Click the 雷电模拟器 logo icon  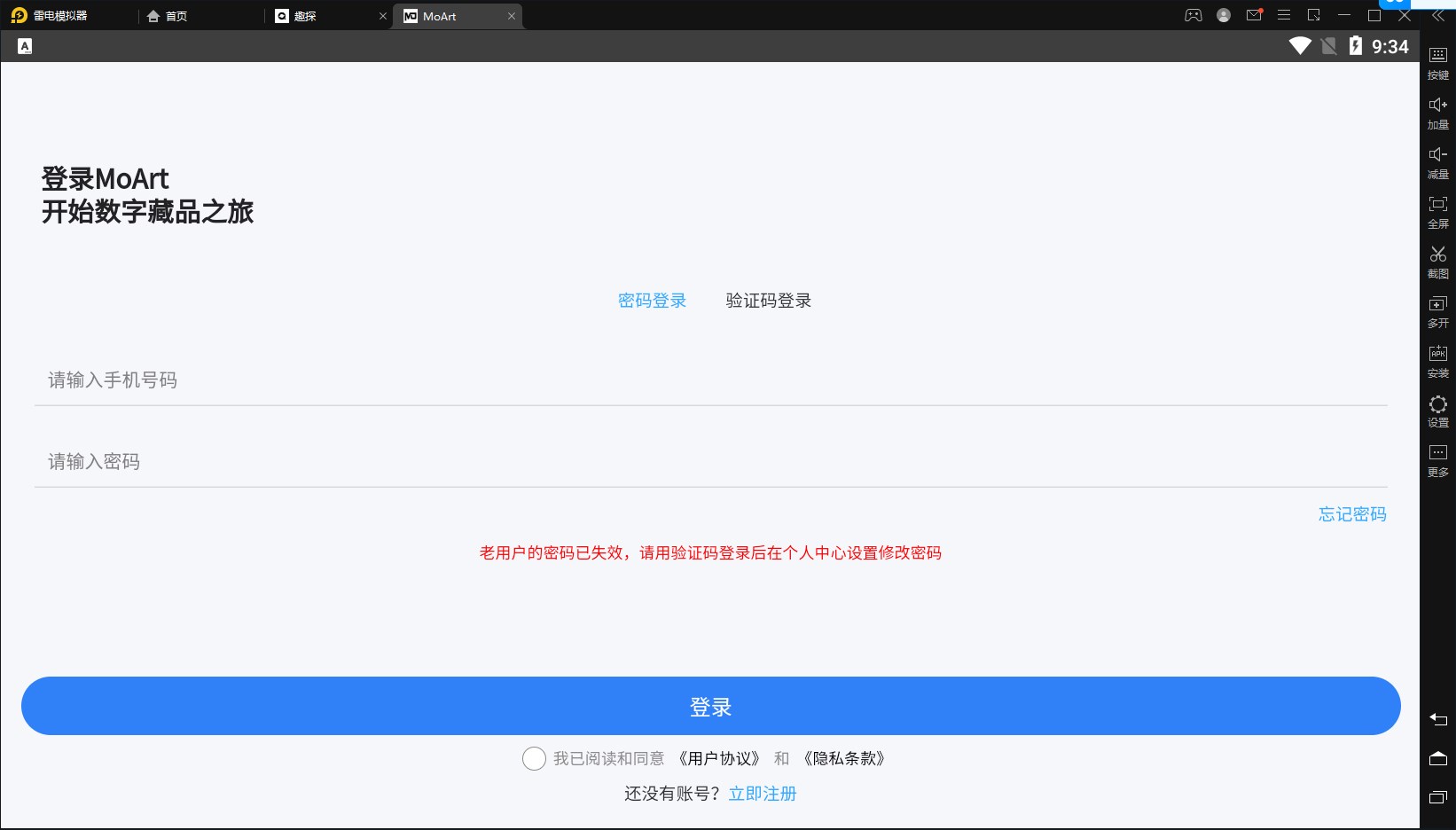click(19, 15)
